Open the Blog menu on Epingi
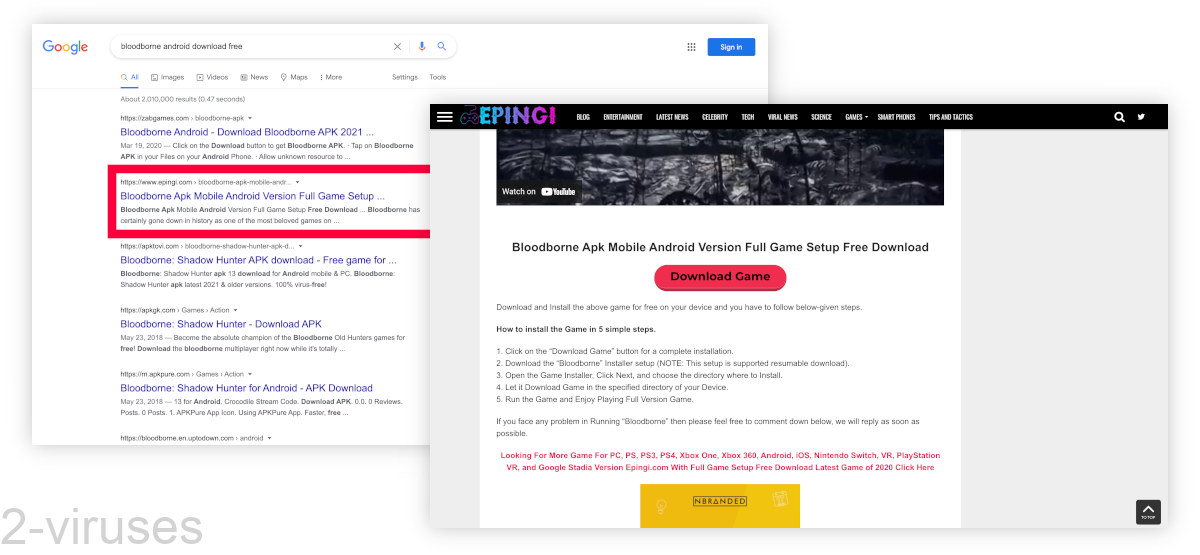The height and width of the screenshot is (555, 1200). click(583, 117)
